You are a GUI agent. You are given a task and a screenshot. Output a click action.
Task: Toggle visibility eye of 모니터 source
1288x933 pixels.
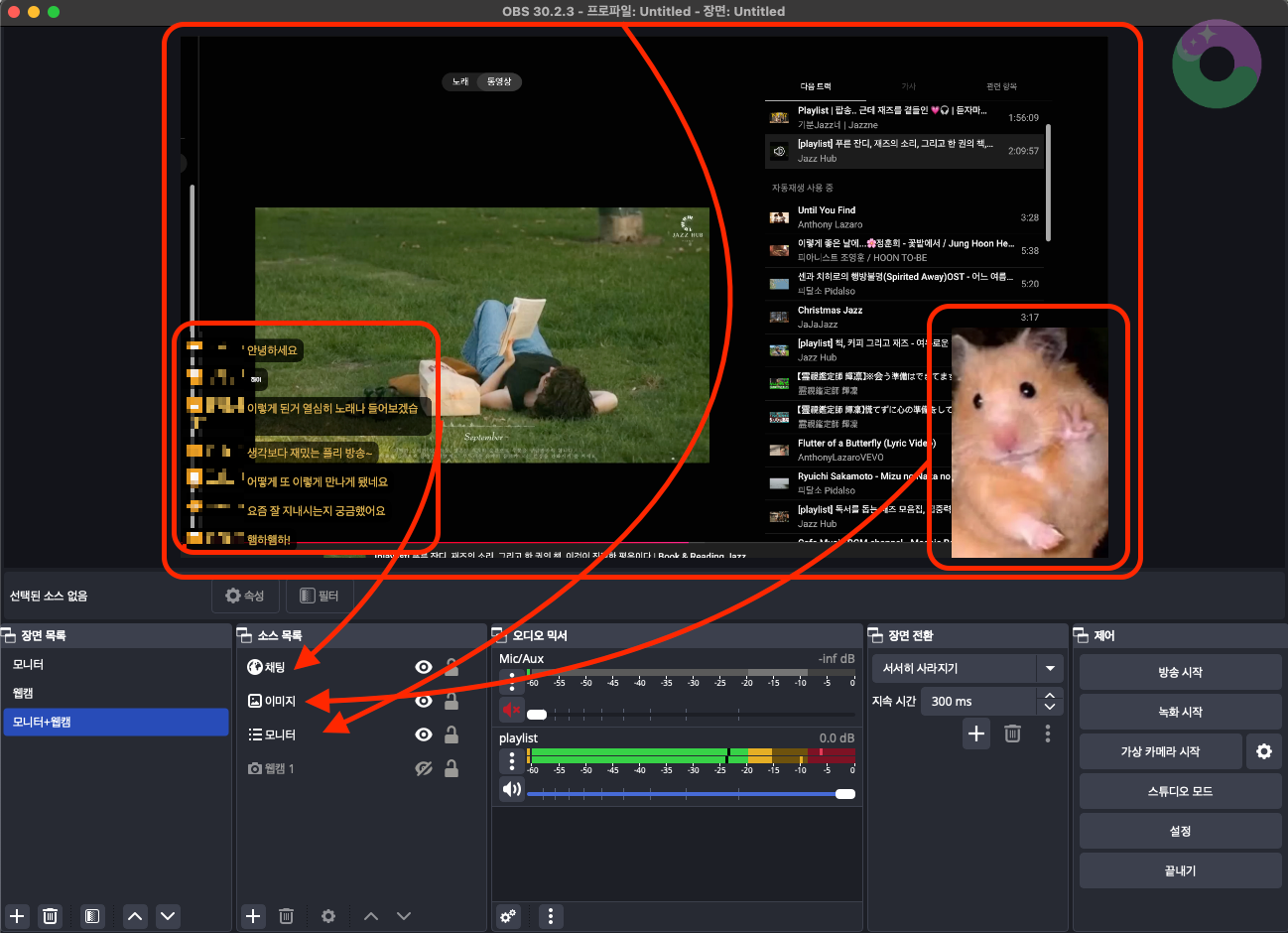tap(424, 734)
